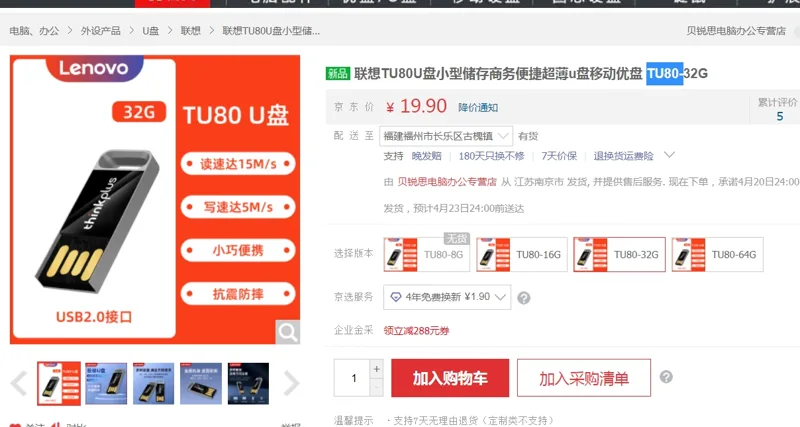
Task: Select the first product thumbnail
Action: 59,384
